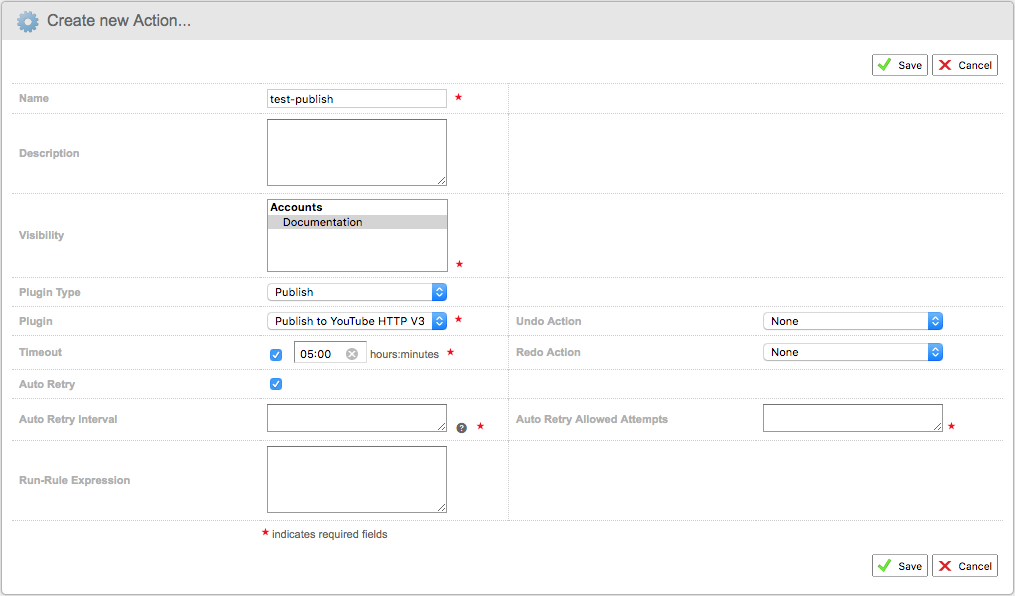This screenshot has height=596, width=1015.
Task: Save the new action using the bottom Save button
Action: click(x=899, y=565)
